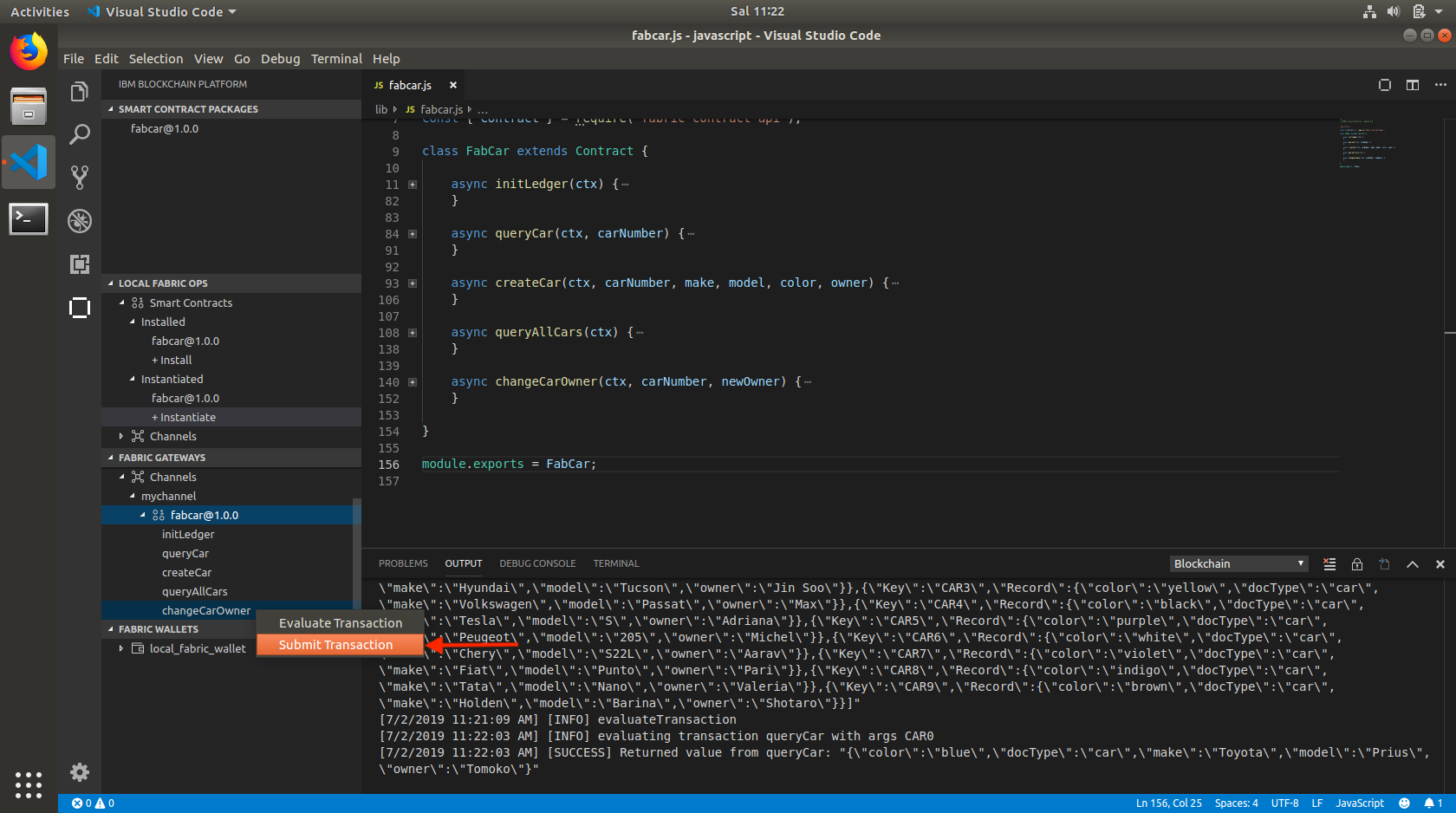
Task: Collapse Local Fabric Ops section
Action: (x=231, y=283)
